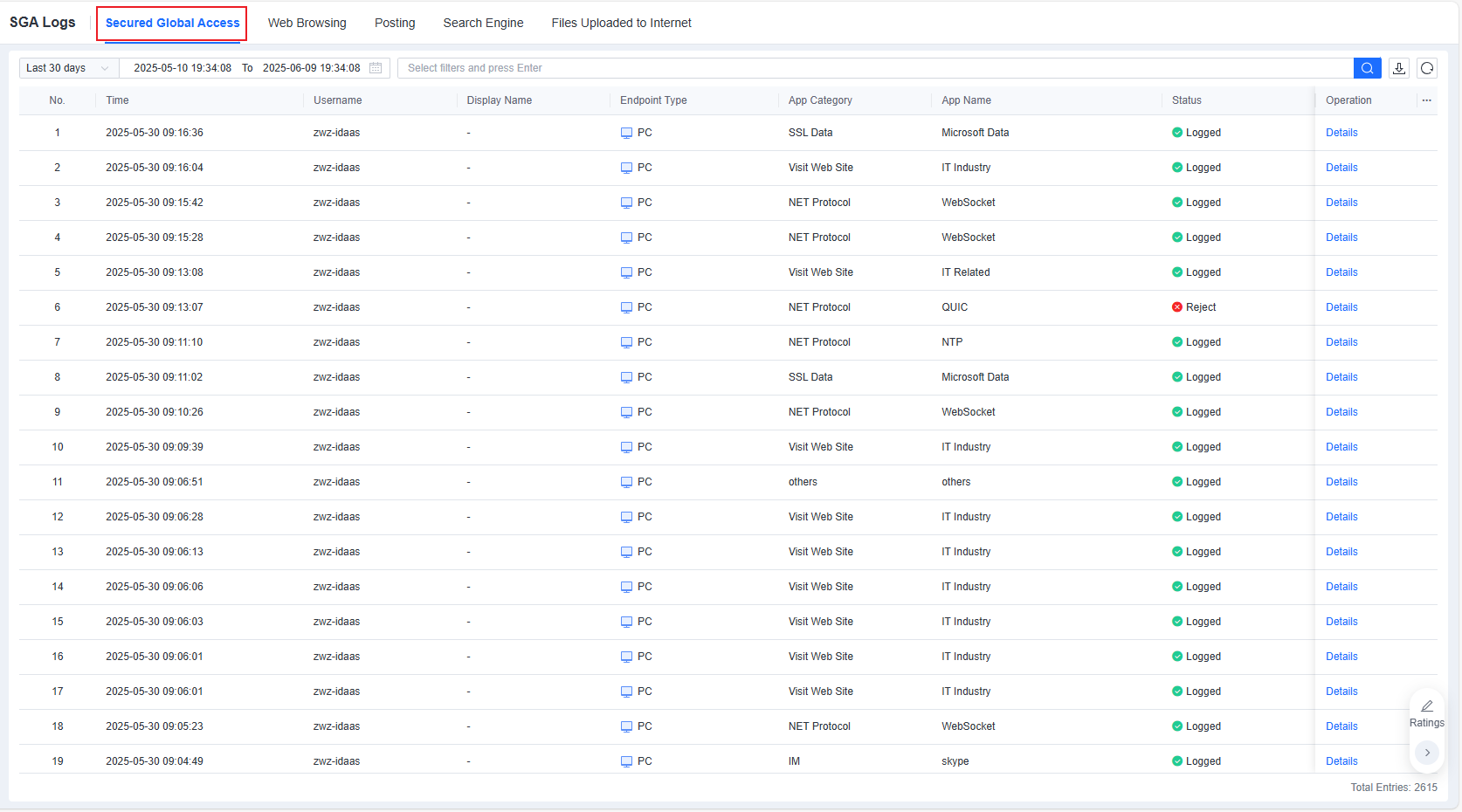1462x812 pixels.
Task: Click SSL Data category in row 8
Action: pos(810,377)
